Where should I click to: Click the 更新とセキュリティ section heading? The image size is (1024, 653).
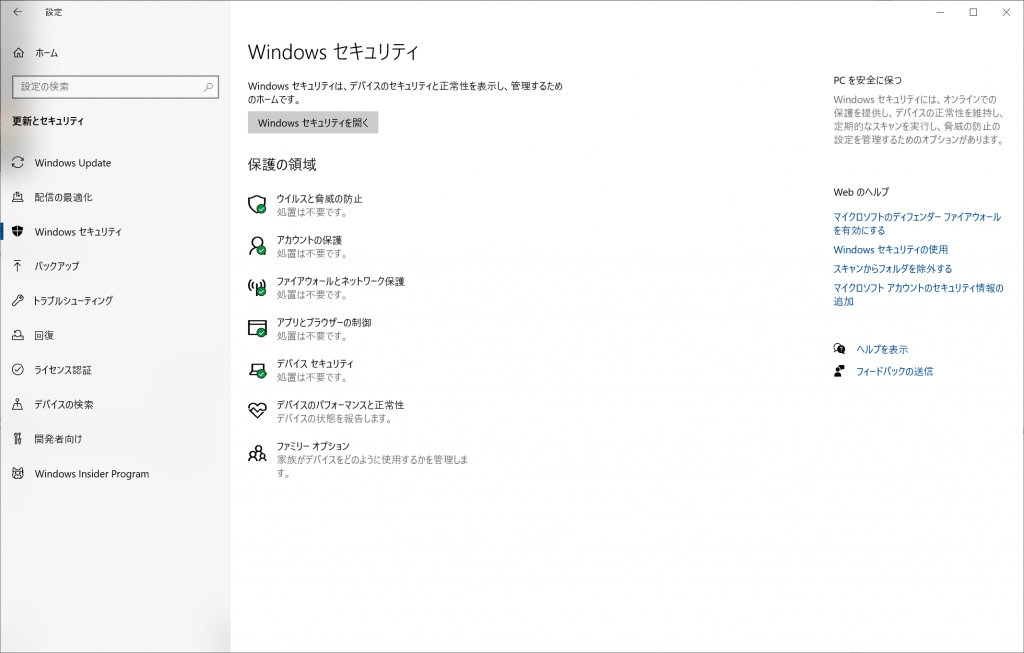(x=48, y=121)
